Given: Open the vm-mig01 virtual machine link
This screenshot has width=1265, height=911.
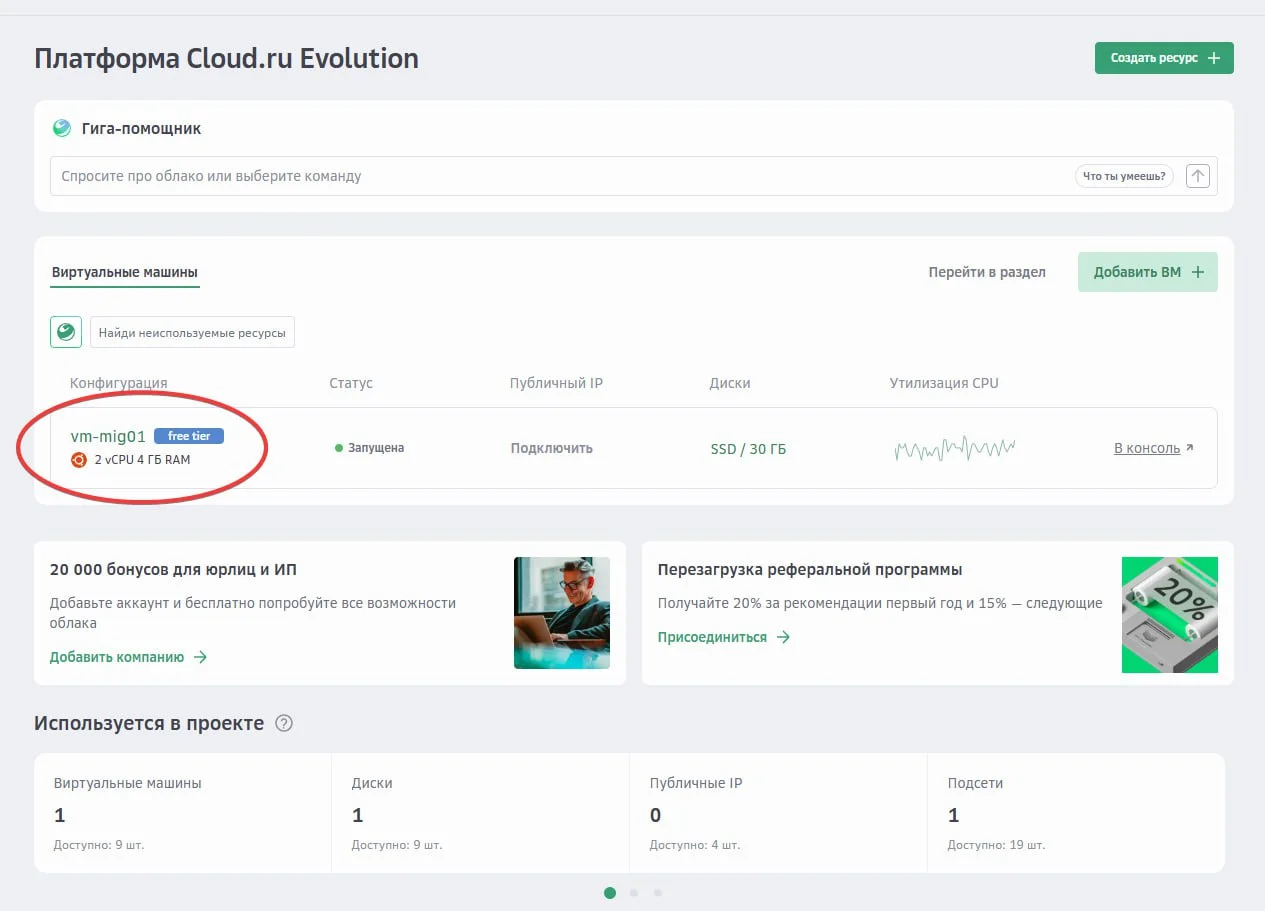Looking at the screenshot, I should point(108,436).
